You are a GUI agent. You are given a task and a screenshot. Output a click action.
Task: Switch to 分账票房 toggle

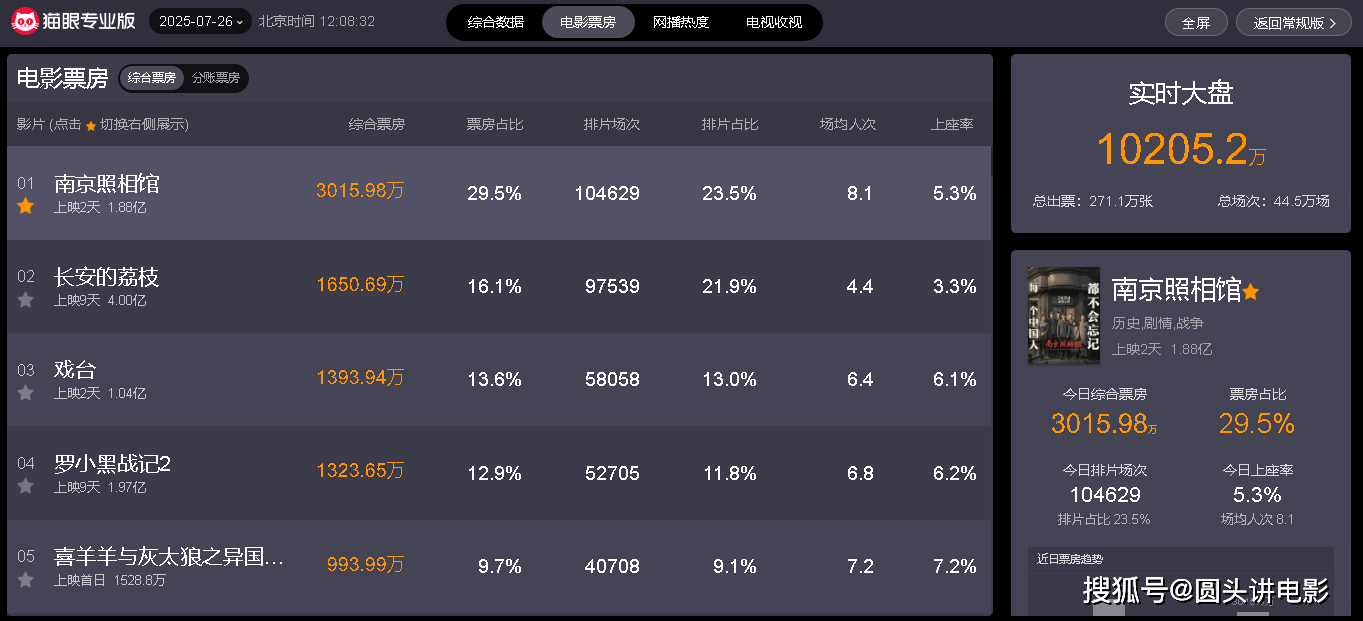point(216,78)
